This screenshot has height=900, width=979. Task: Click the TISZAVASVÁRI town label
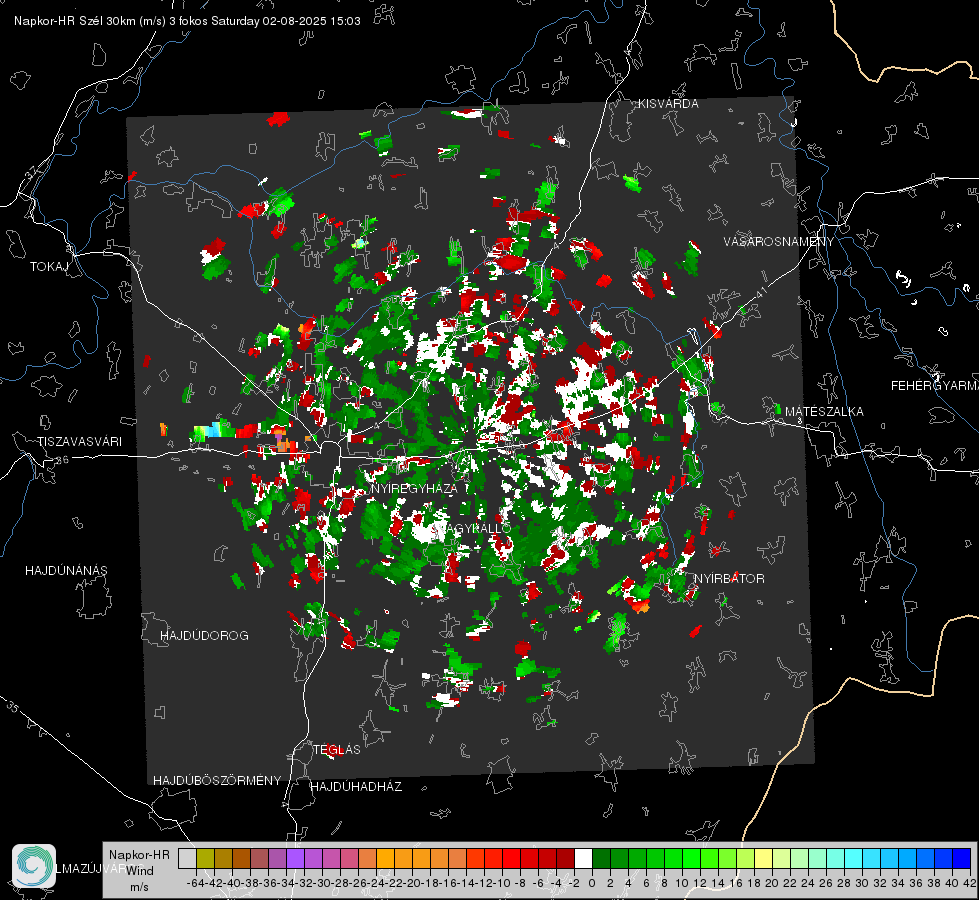point(79,442)
